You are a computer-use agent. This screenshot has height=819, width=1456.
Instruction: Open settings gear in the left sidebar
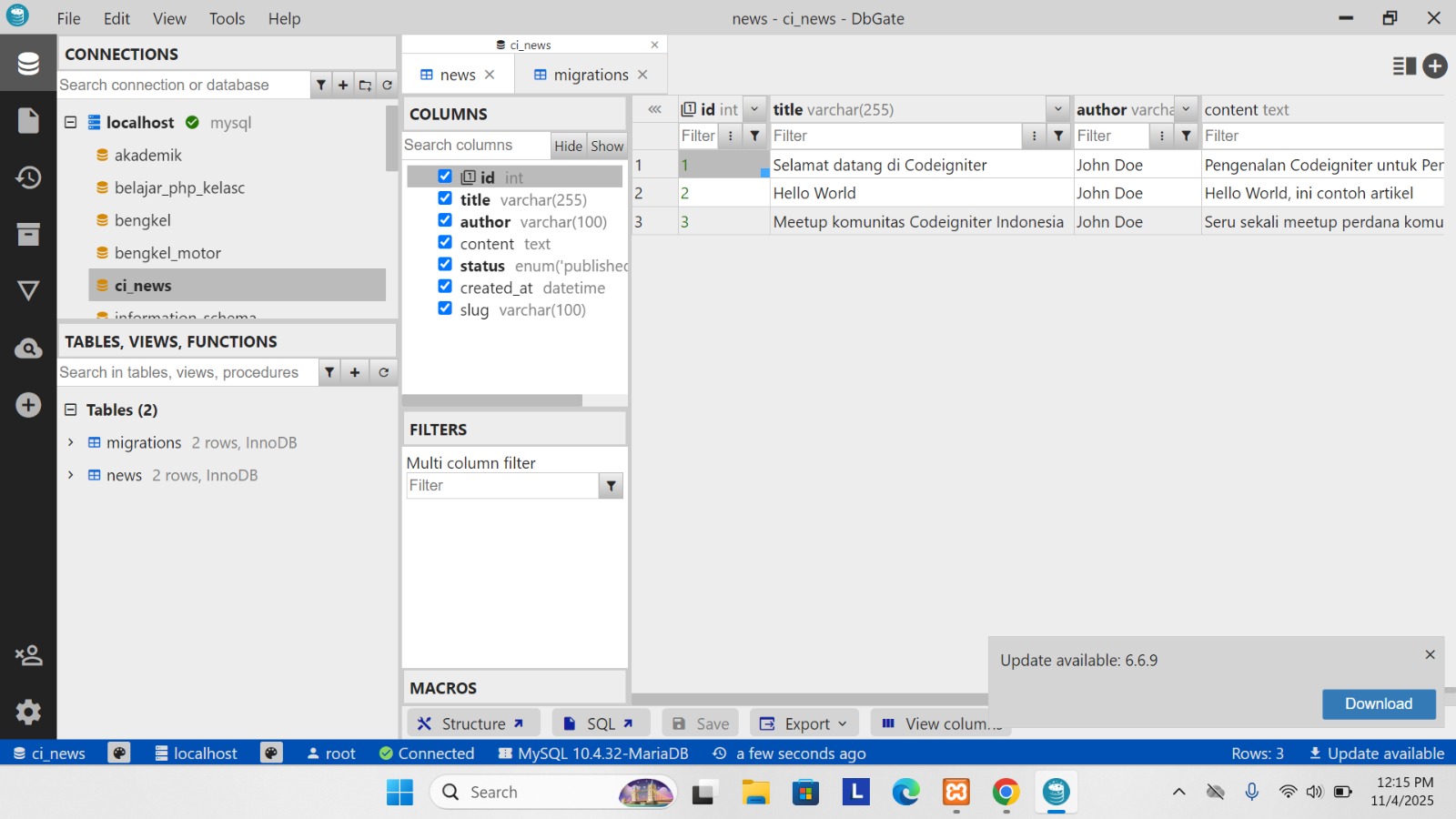(x=28, y=712)
